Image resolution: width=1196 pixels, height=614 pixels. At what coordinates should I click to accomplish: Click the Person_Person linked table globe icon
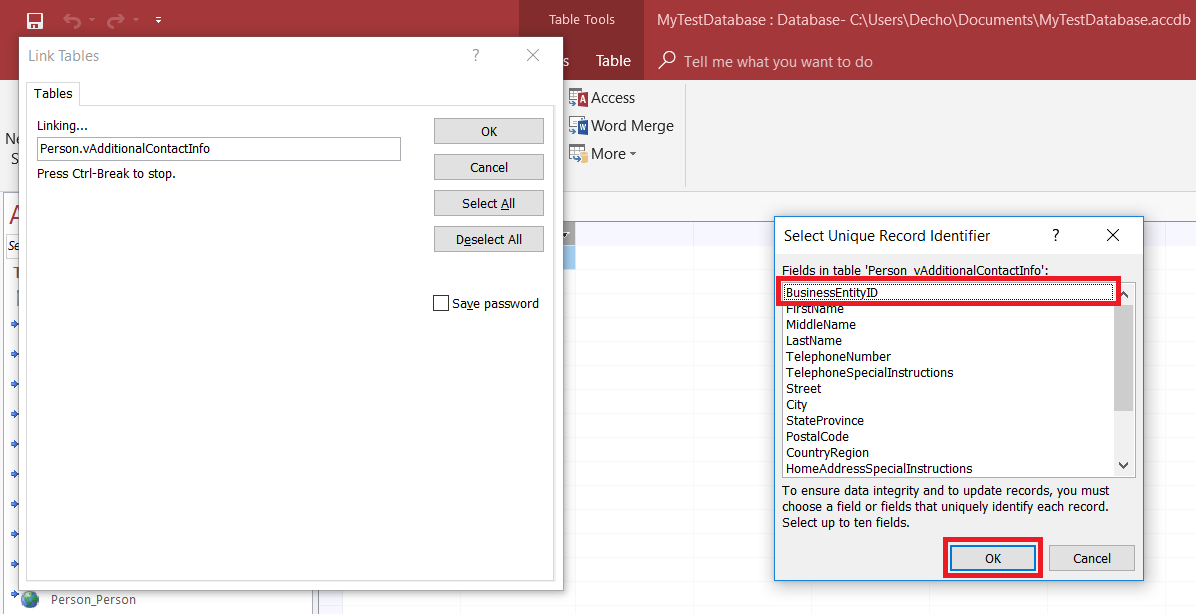(x=30, y=600)
